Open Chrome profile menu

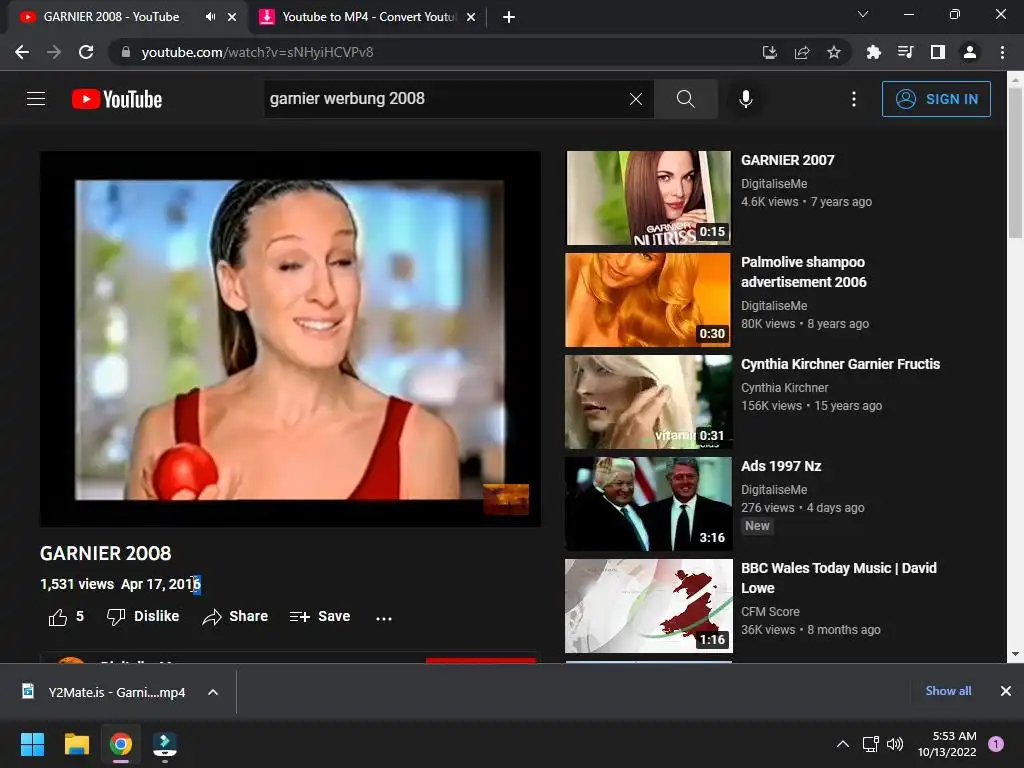point(970,52)
